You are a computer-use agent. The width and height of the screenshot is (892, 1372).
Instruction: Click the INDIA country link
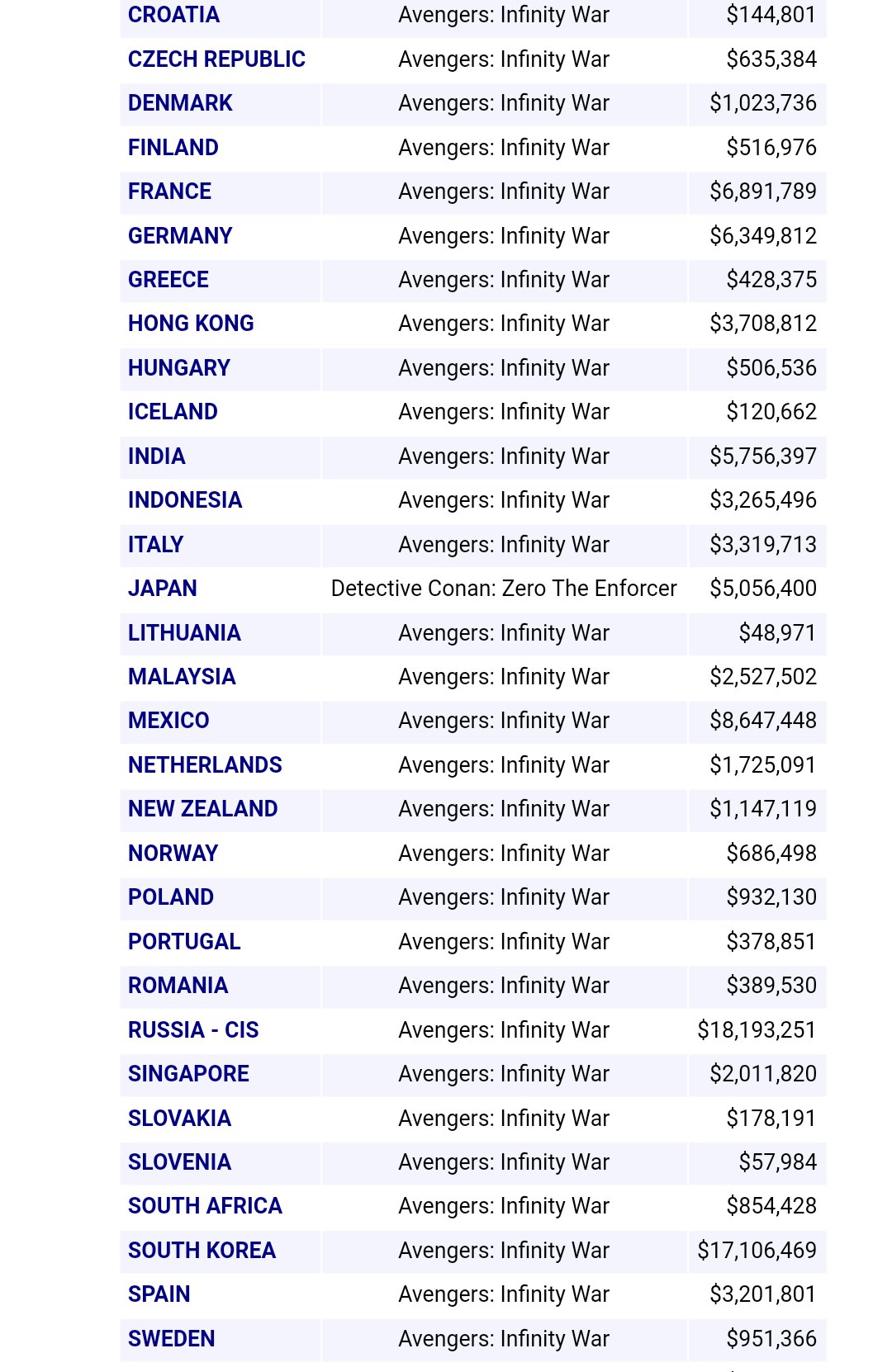pyautogui.click(x=156, y=457)
